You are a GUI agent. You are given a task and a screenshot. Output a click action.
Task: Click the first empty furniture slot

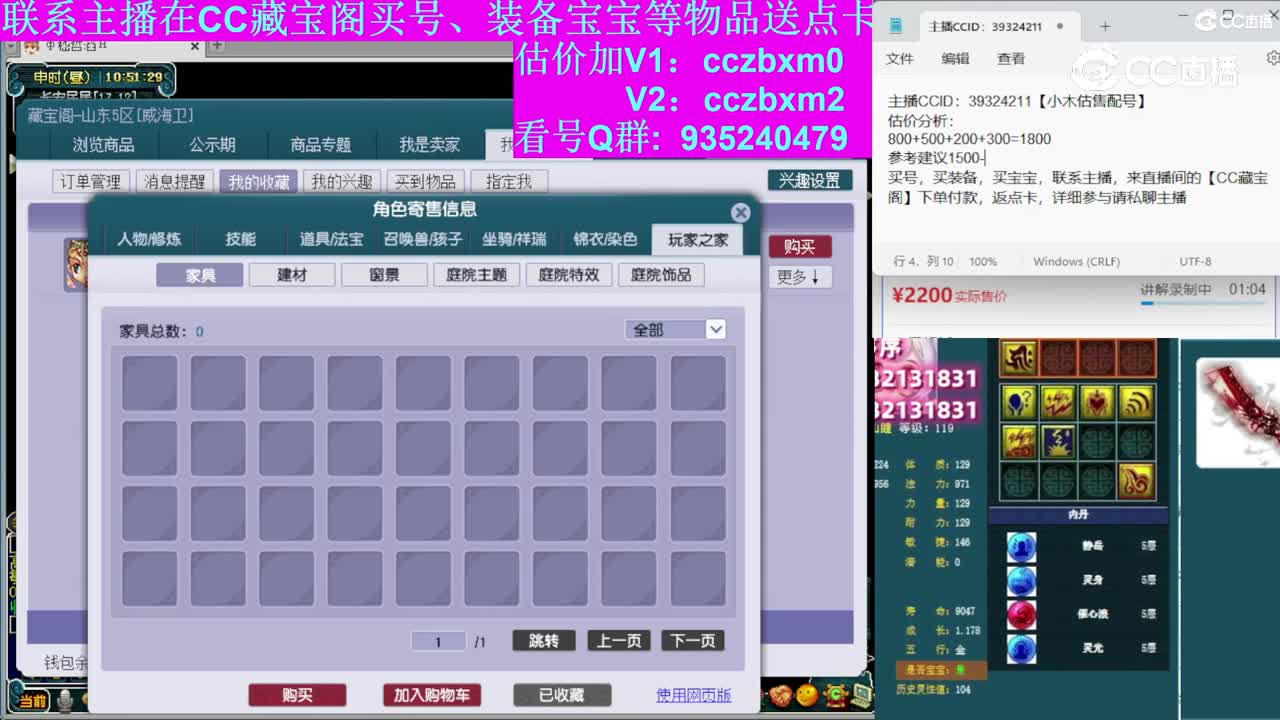point(150,383)
